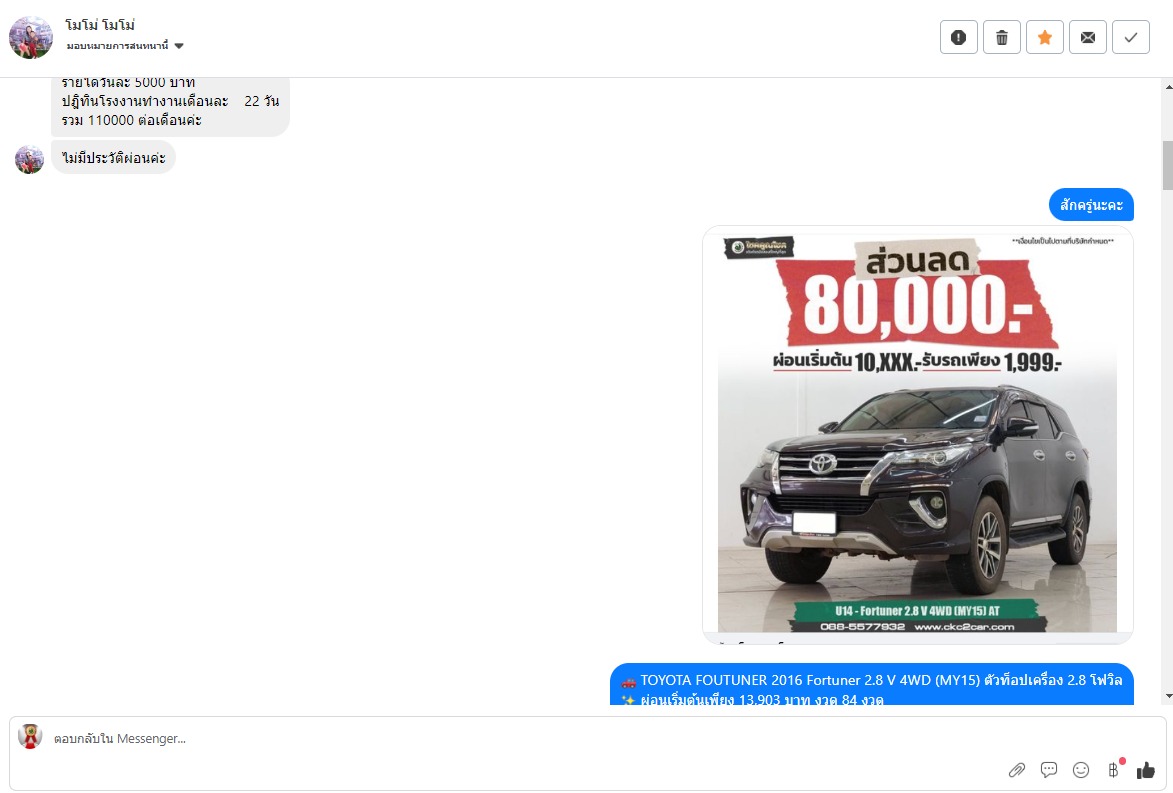The height and width of the screenshot is (793, 1173).
Task: Focus the reply in Messenger input field
Action: pos(524,739)
